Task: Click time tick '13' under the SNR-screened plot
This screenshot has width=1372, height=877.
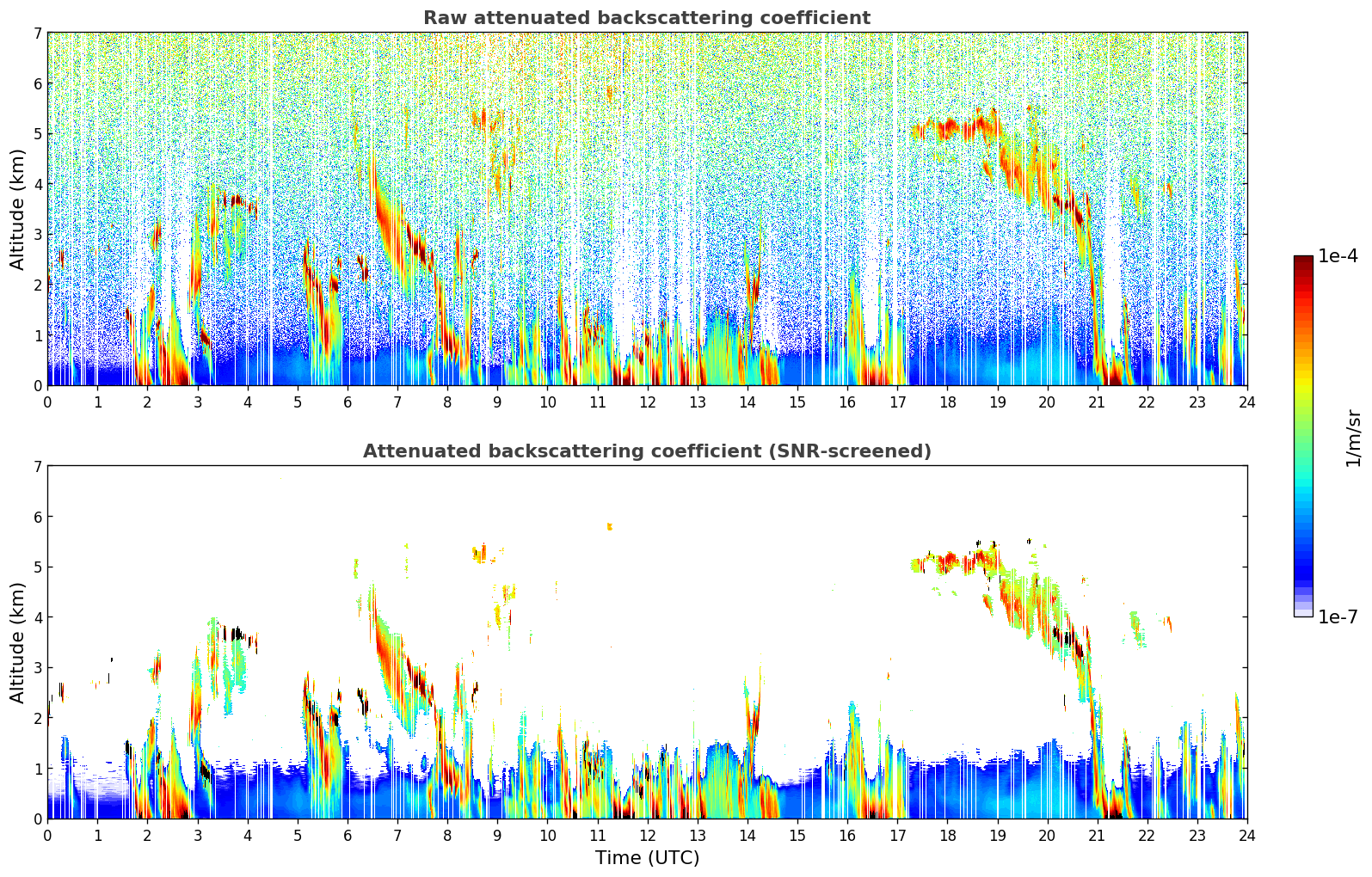Action: point(697,835)
